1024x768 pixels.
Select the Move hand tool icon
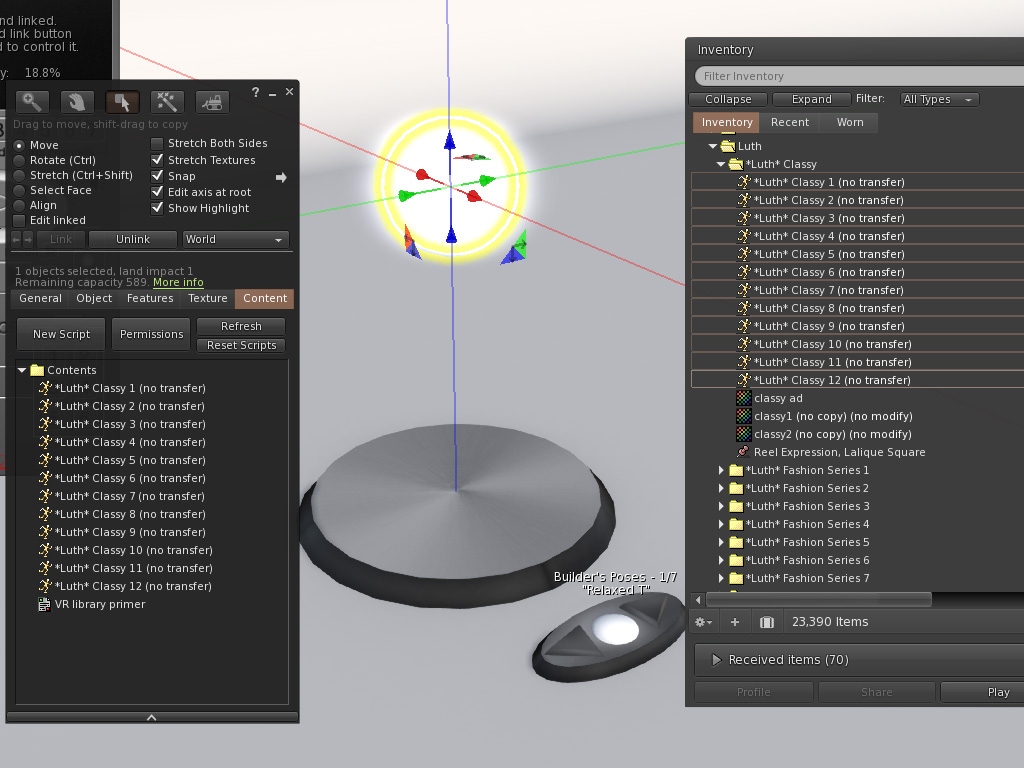point(77,102)
